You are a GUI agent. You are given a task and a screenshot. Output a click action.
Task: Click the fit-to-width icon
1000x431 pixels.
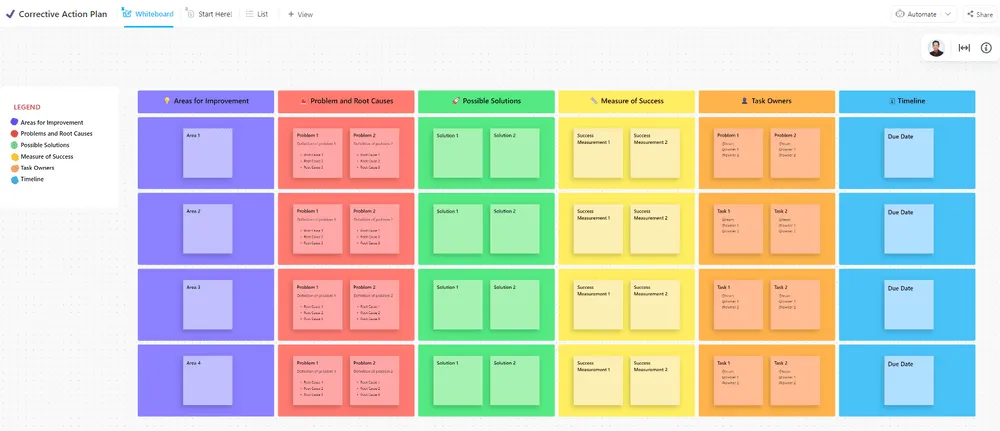coord(964,48)
